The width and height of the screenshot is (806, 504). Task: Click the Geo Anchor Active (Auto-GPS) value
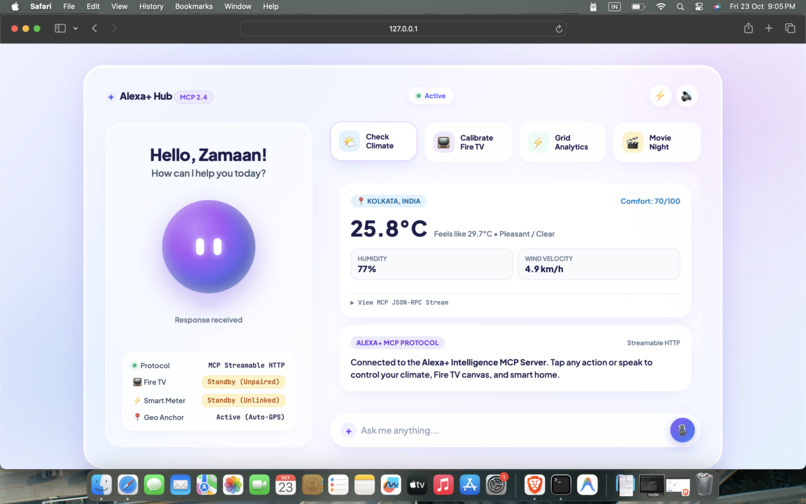250,417
